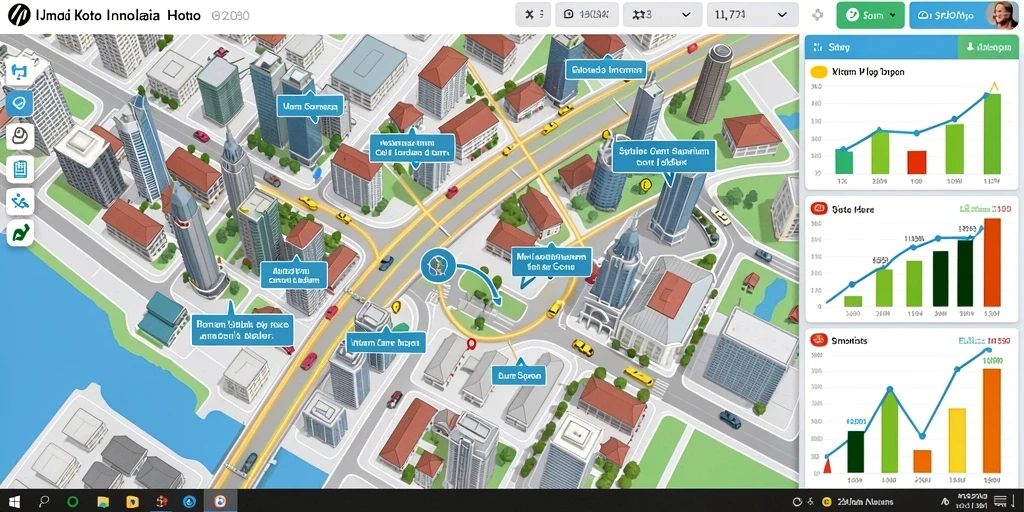This screenshot has width=1024, height=512.
Task: Click the settings gear in top toolbar
Action: [x=818, y=15]
